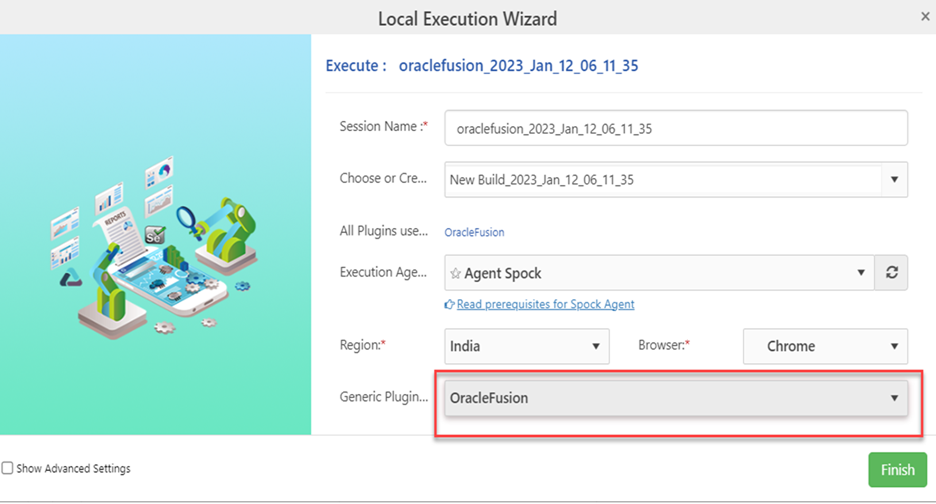Click the All Plugins use... label

(x=384, y=231)
